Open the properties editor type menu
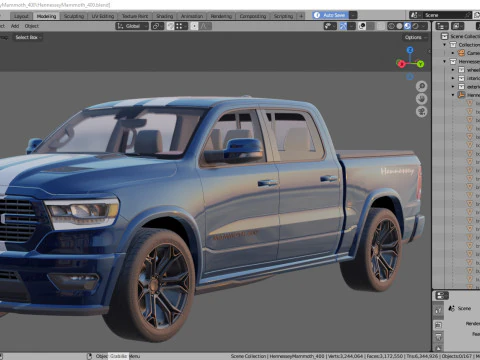The image size is (480, 360). tap(442, 295)
